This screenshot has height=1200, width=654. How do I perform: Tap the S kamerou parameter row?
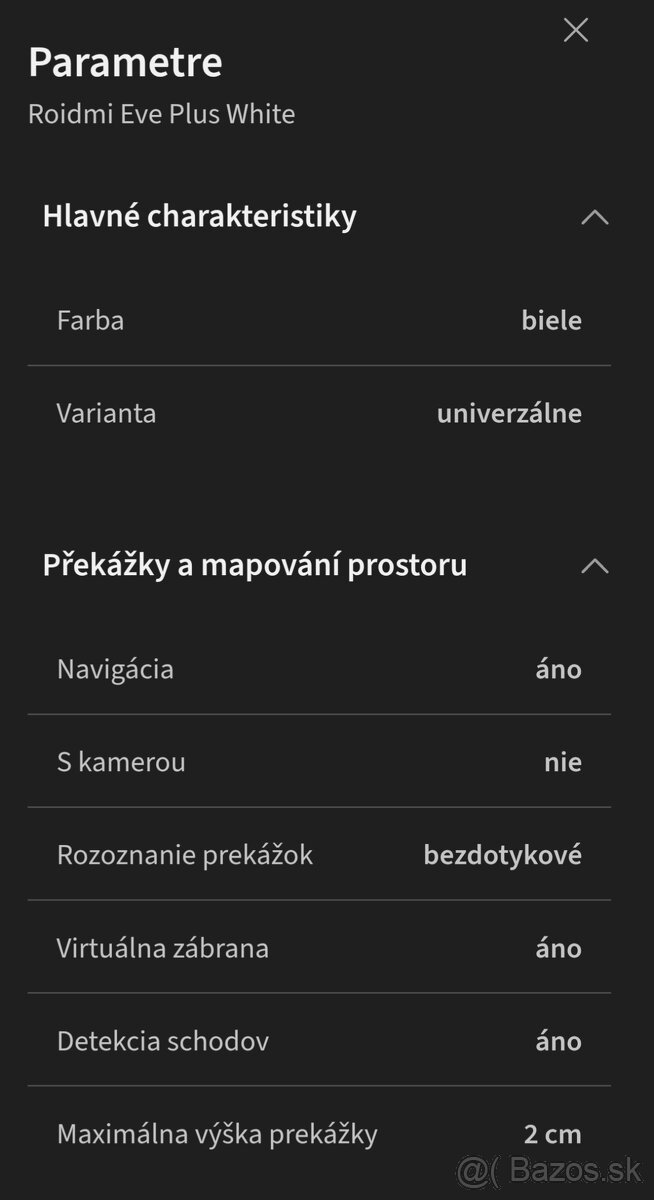(x=319, y=762)
